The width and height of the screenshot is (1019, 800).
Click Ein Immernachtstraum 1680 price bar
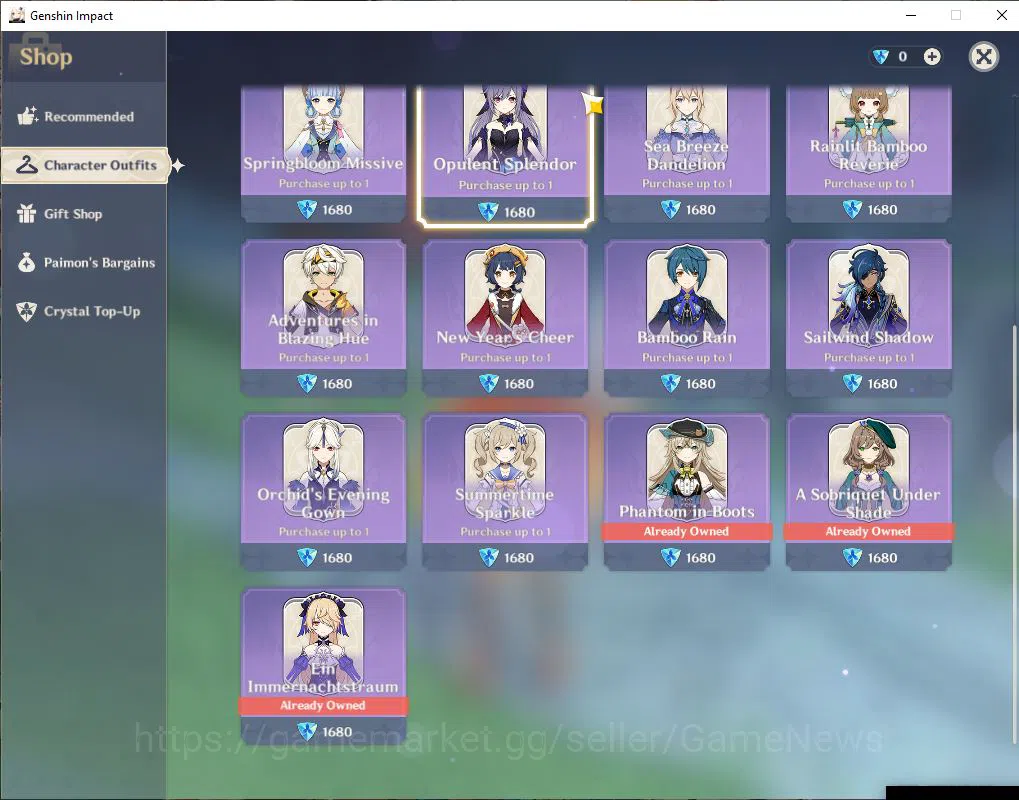coord(324,732)
